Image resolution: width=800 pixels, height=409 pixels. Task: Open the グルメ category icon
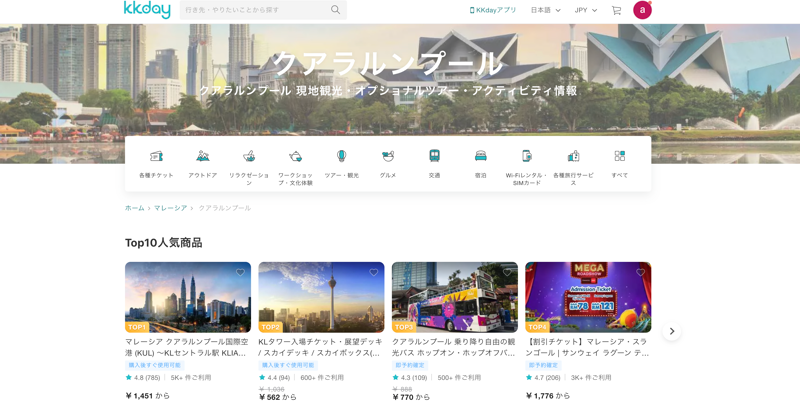click(388, 157)
